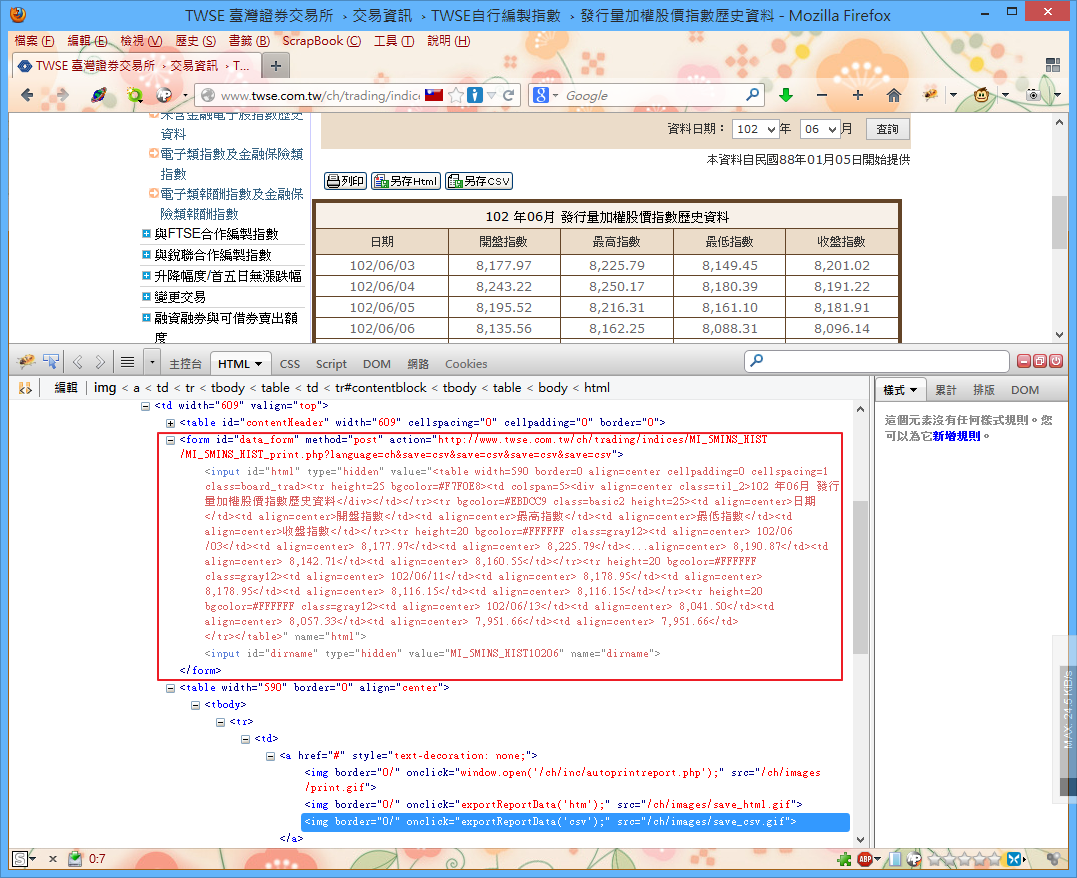The width and height of the screenshot is (1077, 878).
Task: Open the 工具 (Tools) menu
Action: [394, 41]
